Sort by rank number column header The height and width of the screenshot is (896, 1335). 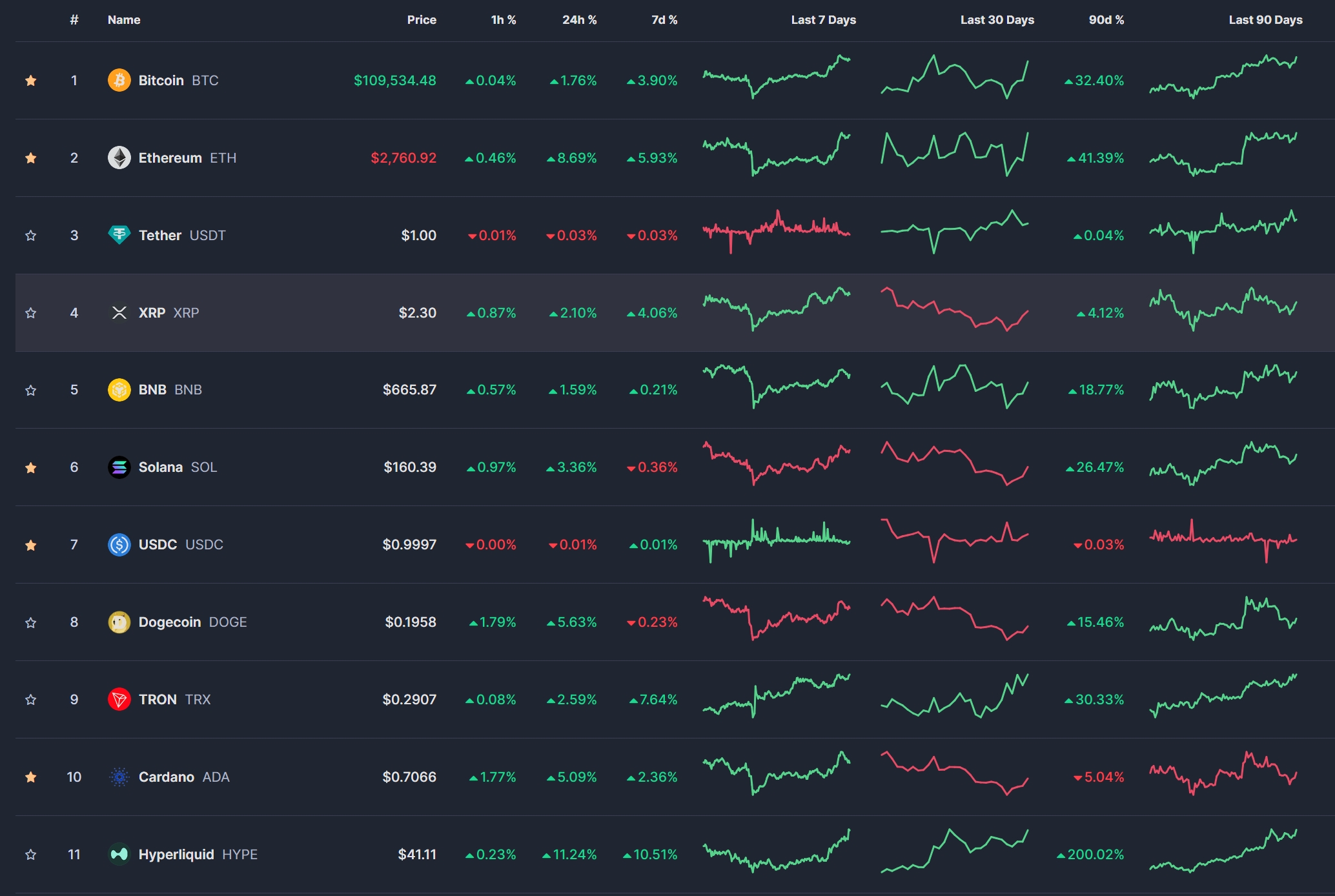click(74, 20)
